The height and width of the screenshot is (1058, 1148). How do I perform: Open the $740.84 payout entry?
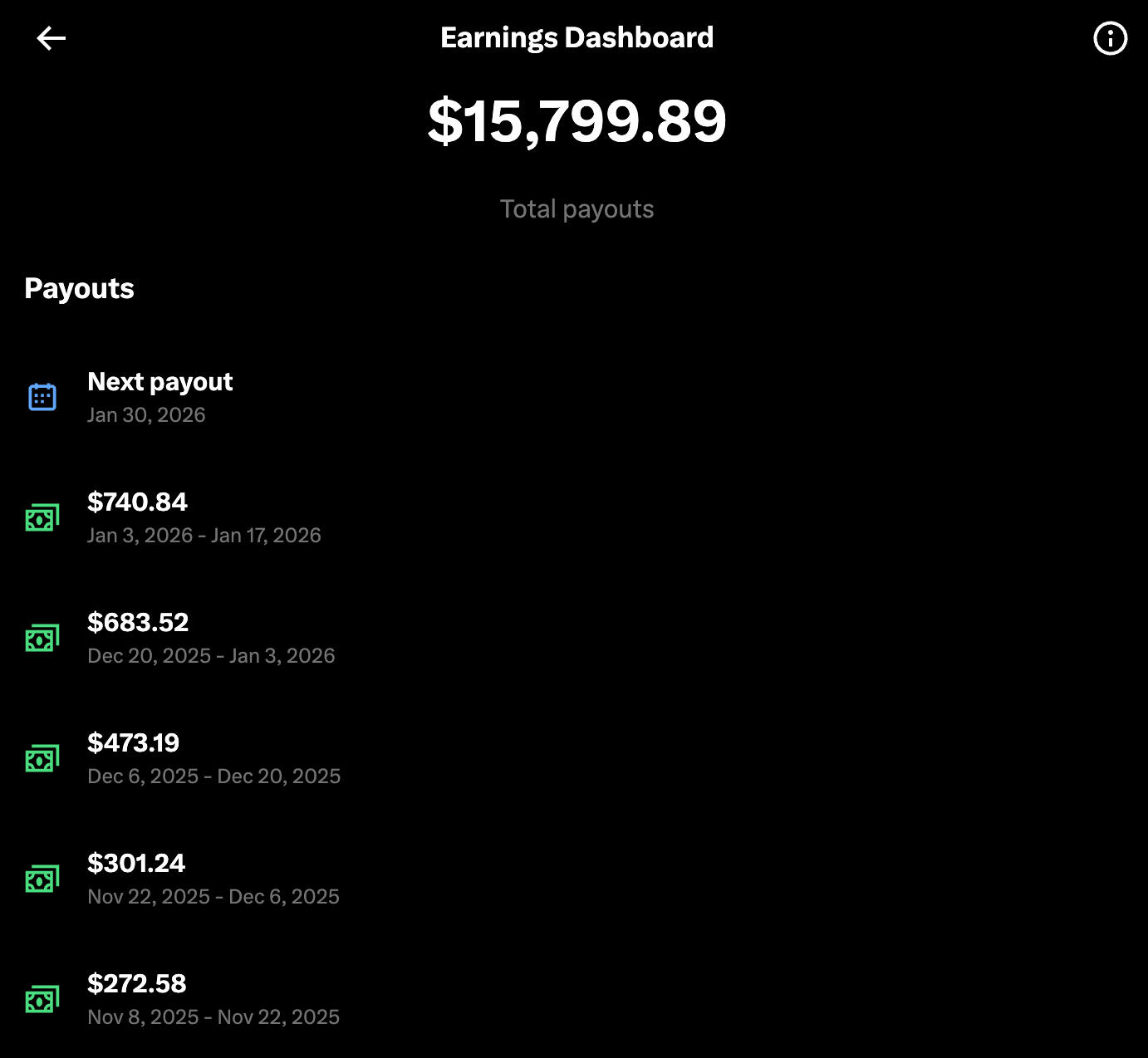138,502
